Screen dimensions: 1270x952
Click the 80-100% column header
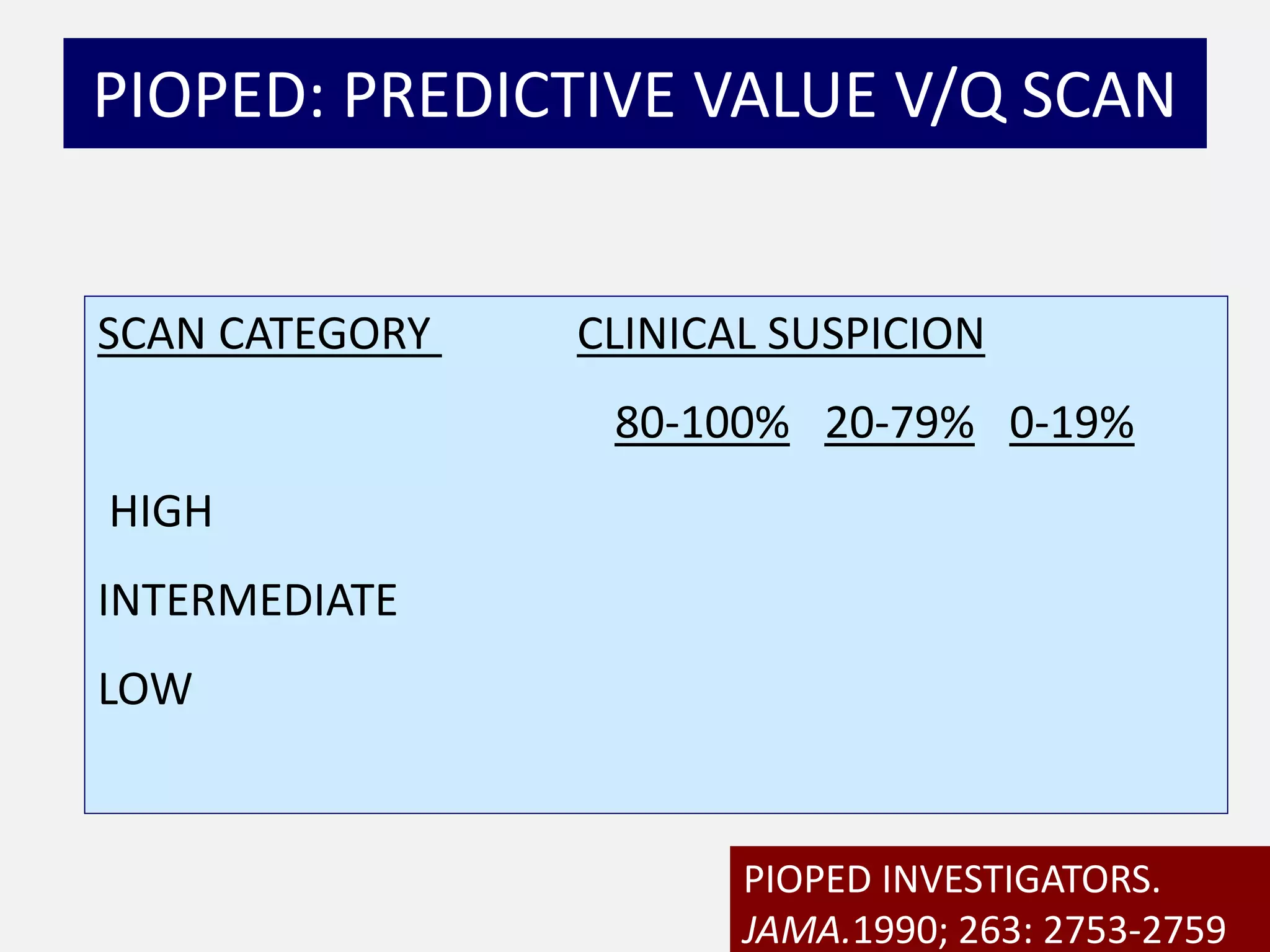(702, 423)
